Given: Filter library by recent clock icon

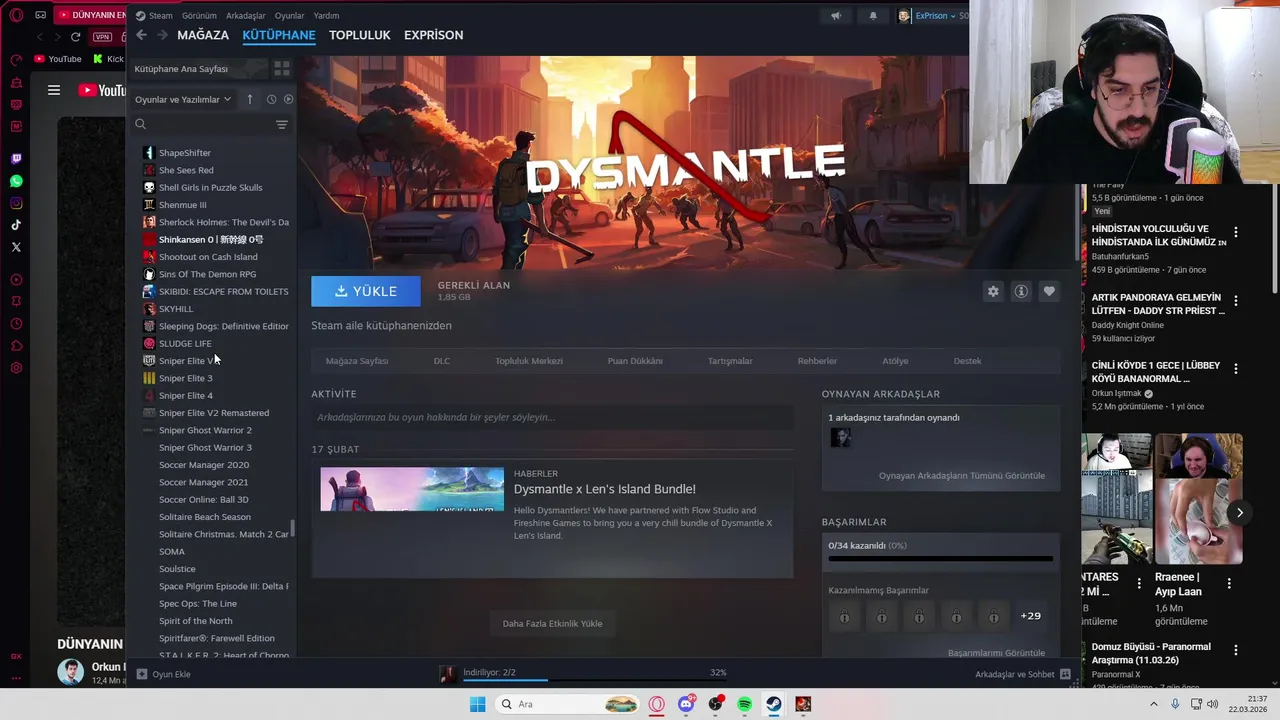Looking at the screenshot, I should coord(271,99).
